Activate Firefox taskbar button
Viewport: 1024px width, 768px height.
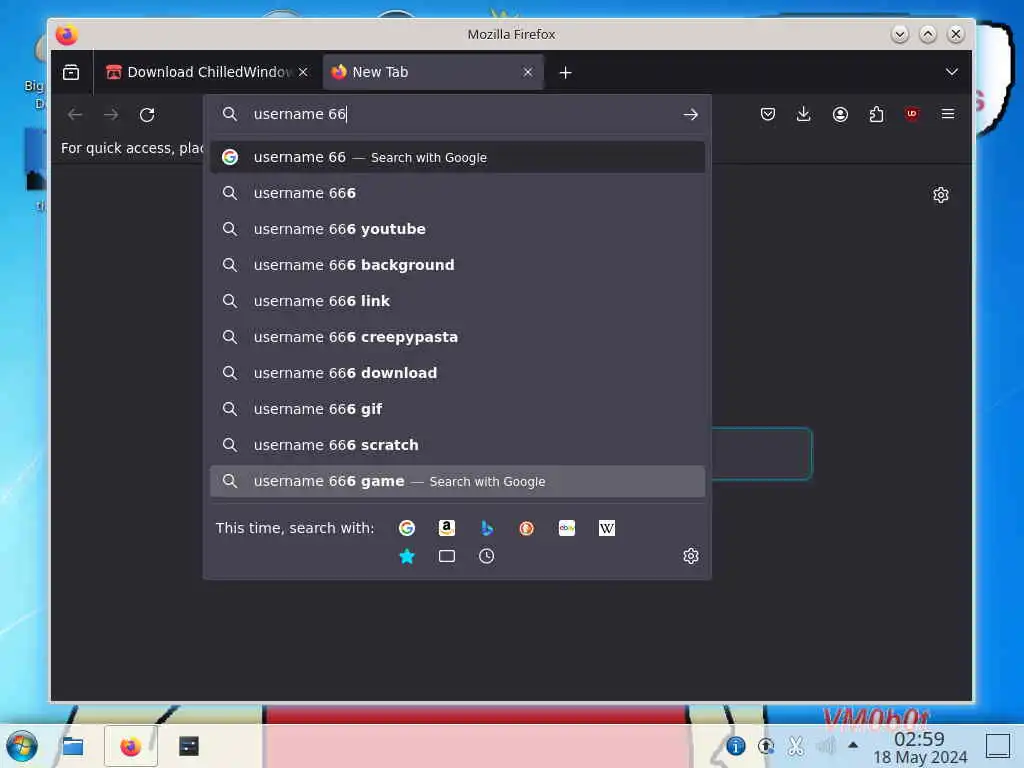(x=131, y=746)
